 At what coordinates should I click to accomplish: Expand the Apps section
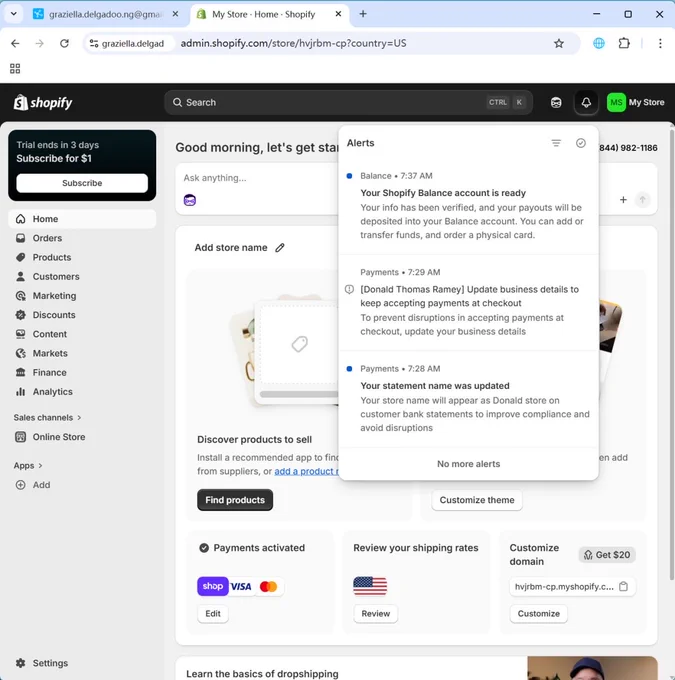click(28, 466)
